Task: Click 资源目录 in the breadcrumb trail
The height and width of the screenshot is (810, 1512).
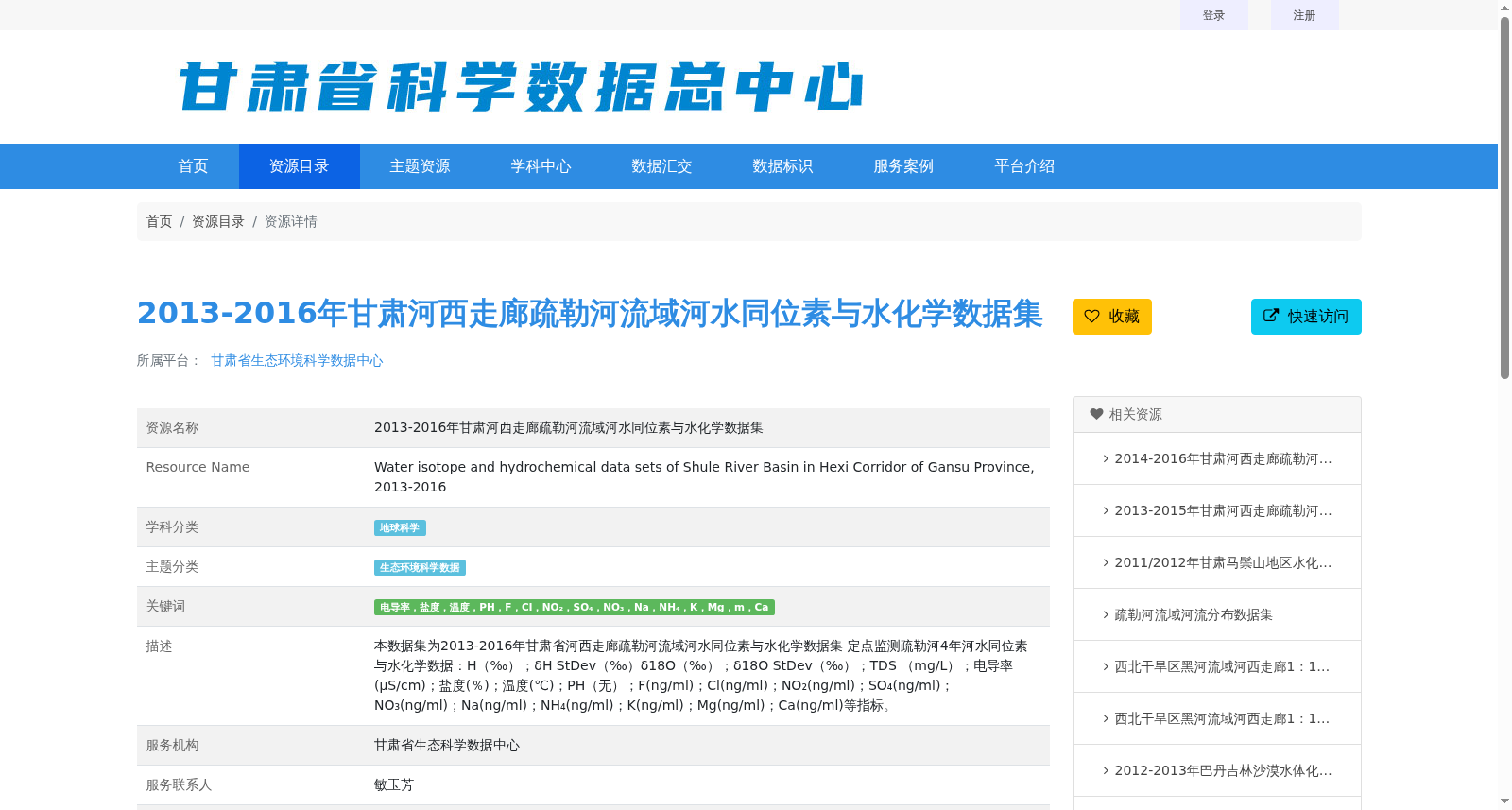Action: click(x=218, y=221)
